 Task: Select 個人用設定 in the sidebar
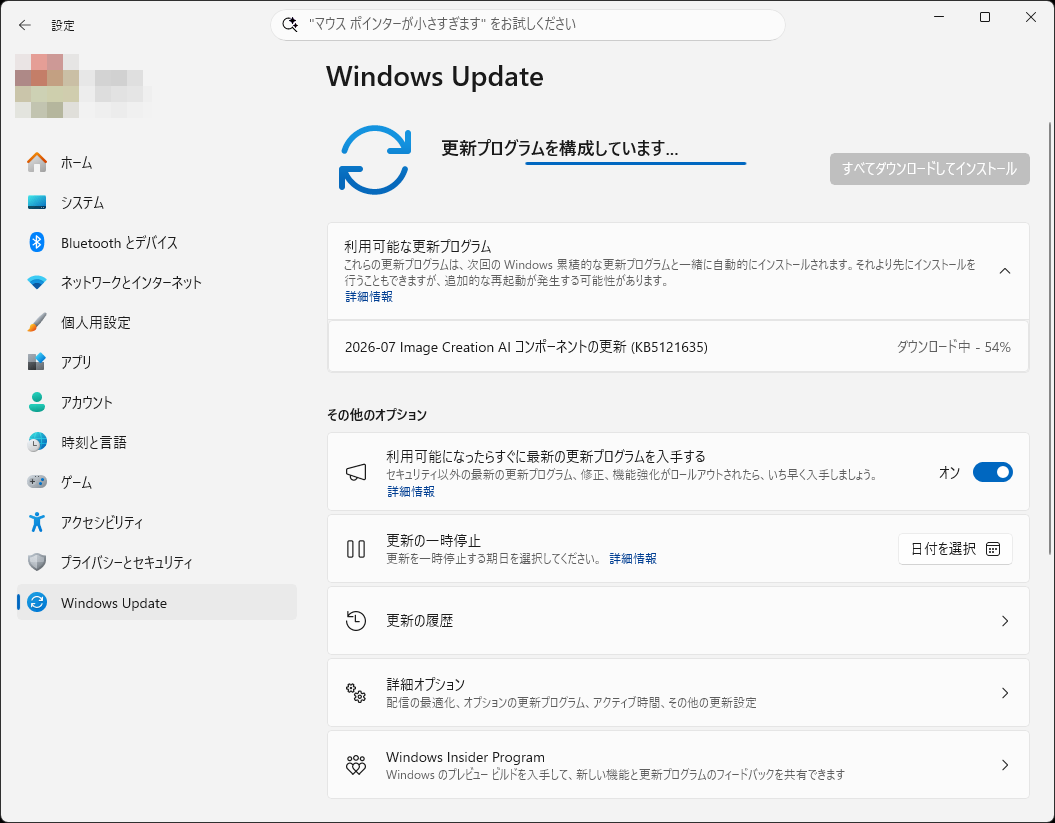[157, 322]
